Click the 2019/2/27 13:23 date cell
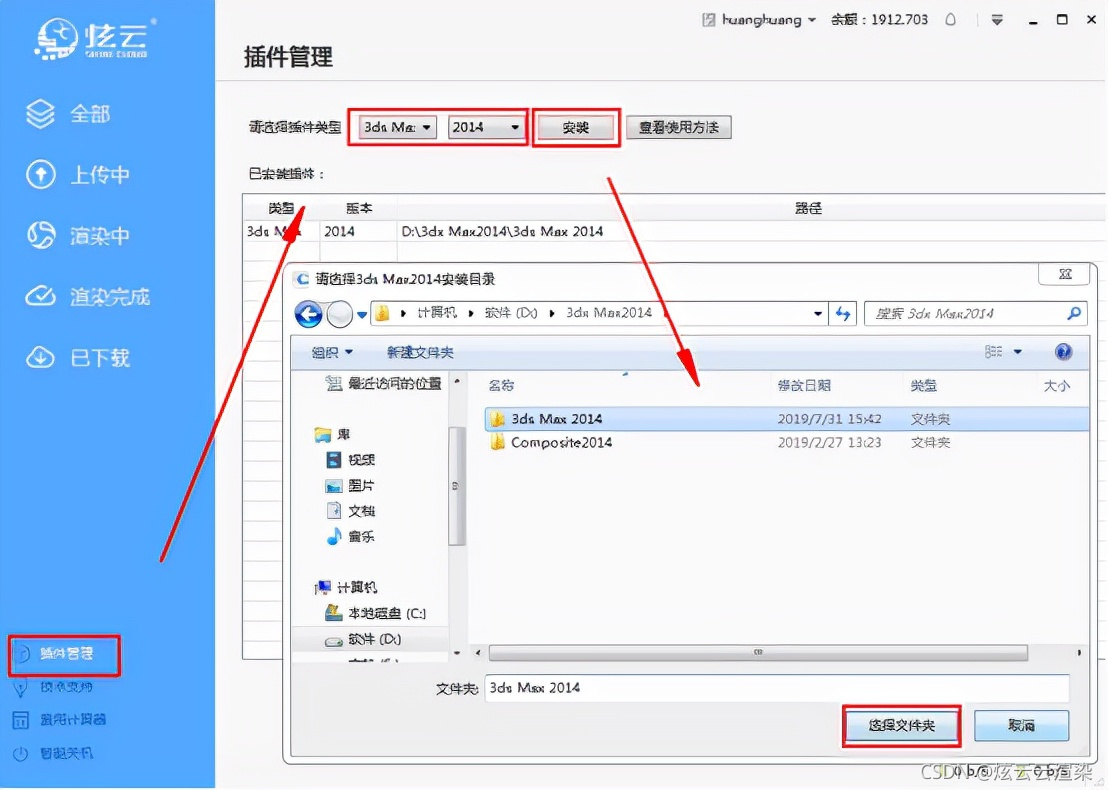This screenshot has height=790, width=1108. pos(829,442)
